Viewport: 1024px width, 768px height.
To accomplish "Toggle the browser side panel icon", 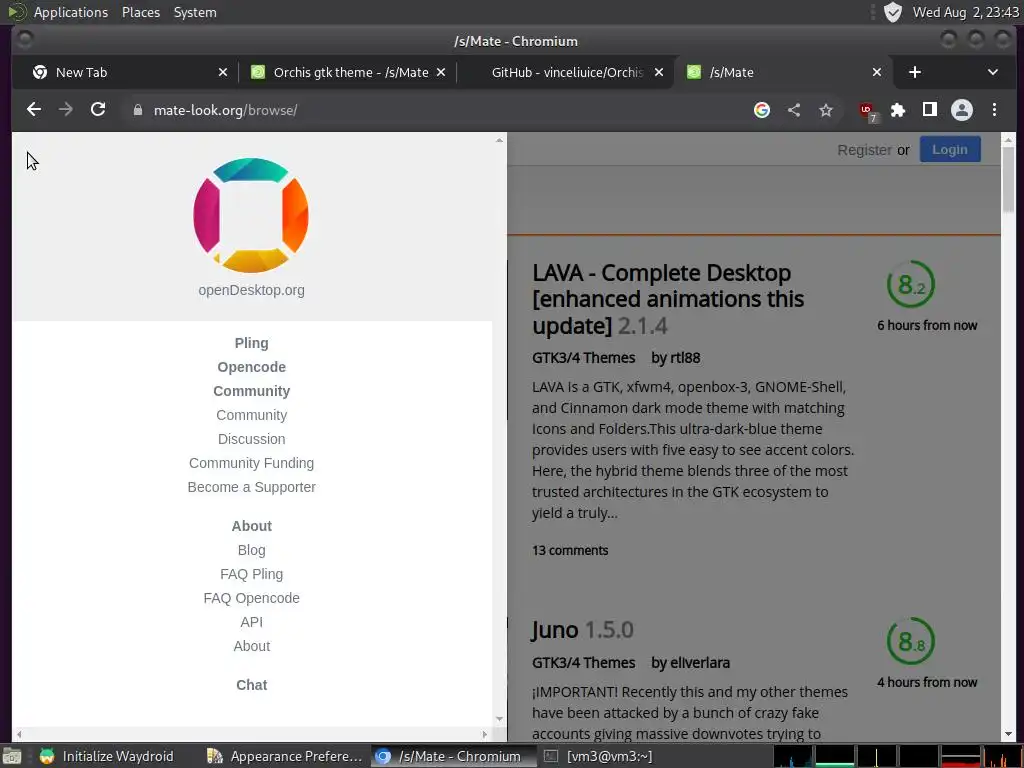I will [x=930, y=110].
